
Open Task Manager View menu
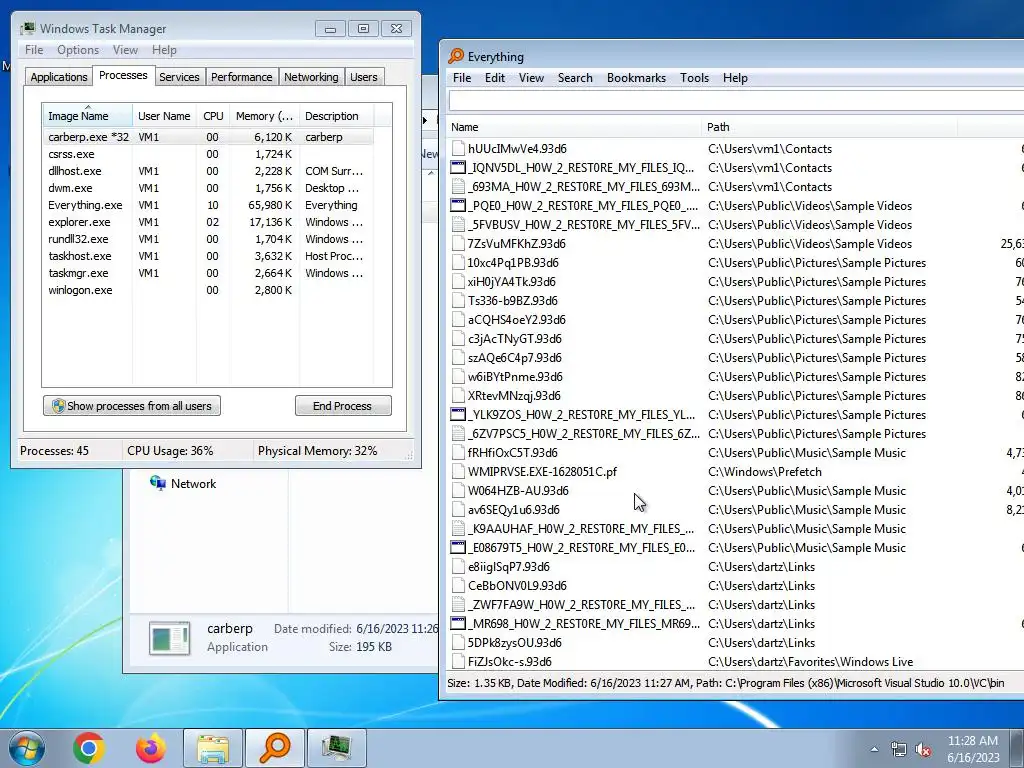[x=125, y=50]
